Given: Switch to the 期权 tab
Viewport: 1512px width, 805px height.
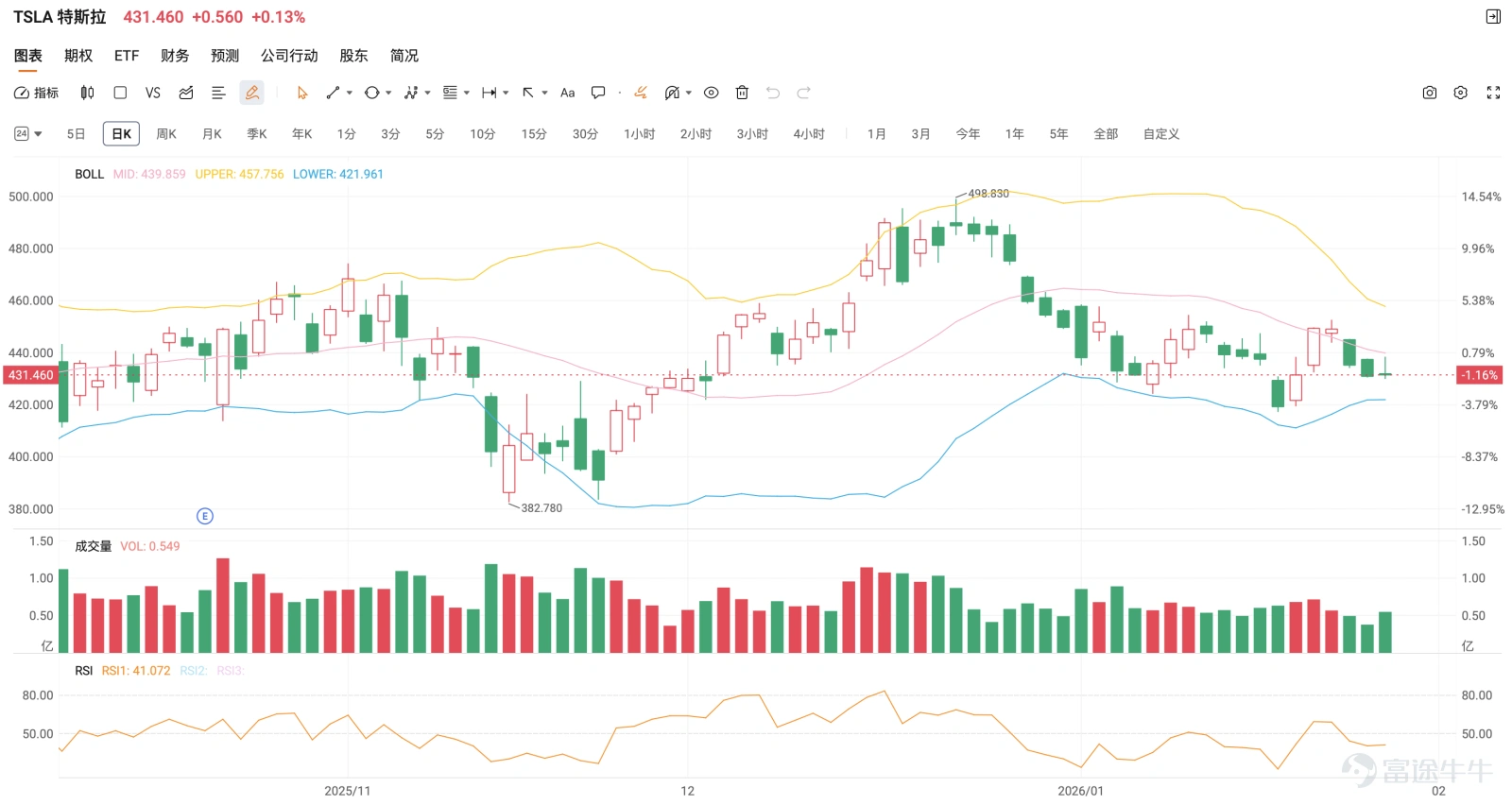Looking at the screenshot, I should 78,56.
